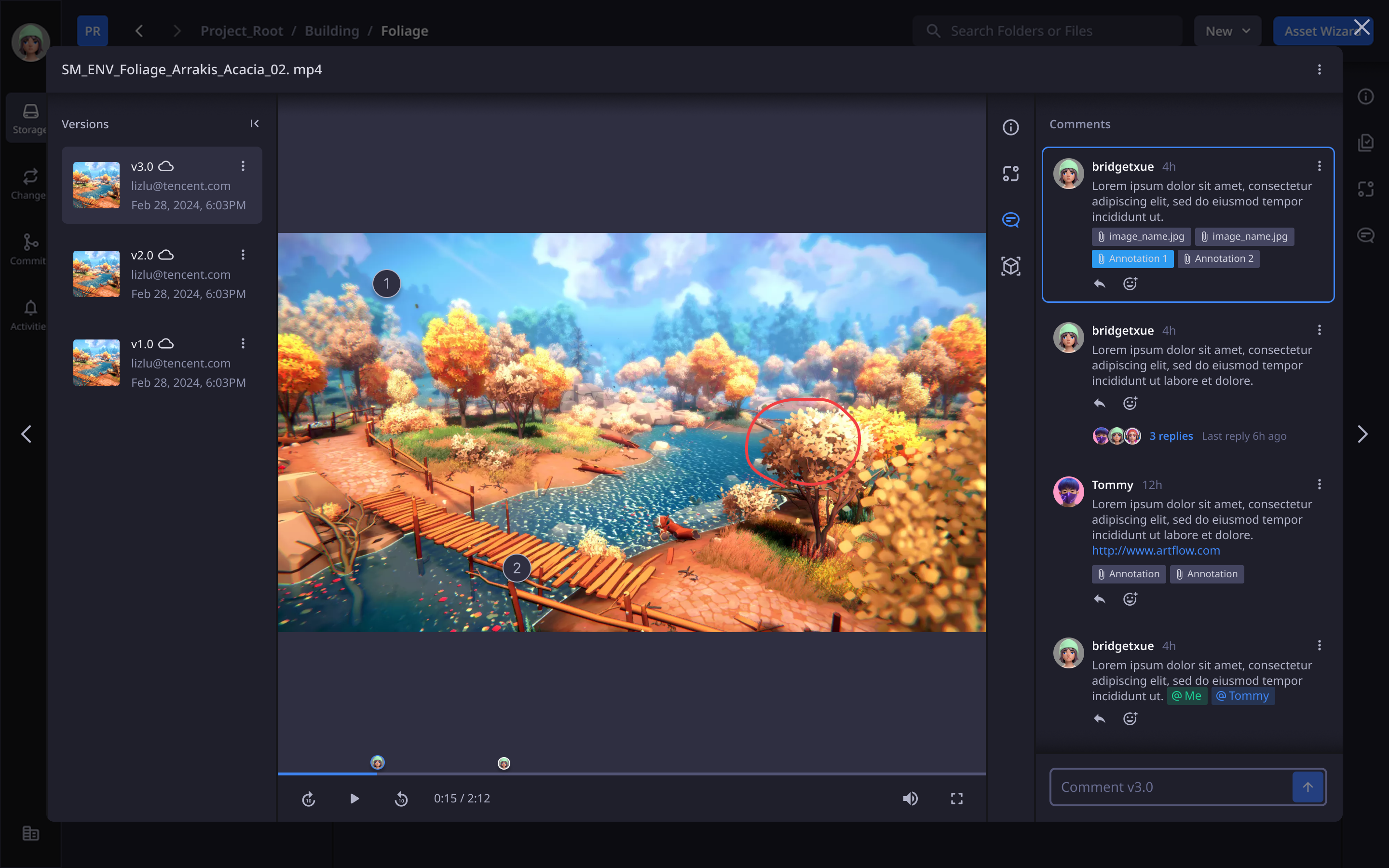Enter fullscreen video mode
The image size is (1389, 868).
click(957, 799)
